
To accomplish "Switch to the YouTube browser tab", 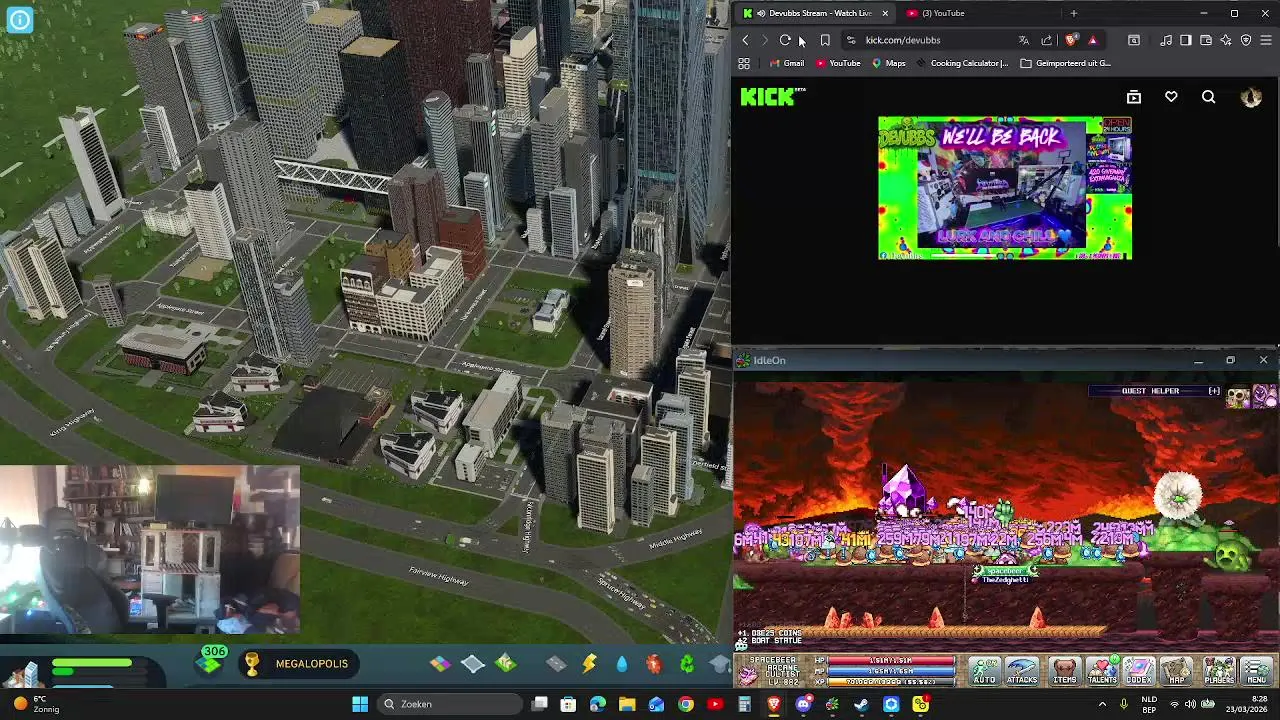I will point(942,13).
